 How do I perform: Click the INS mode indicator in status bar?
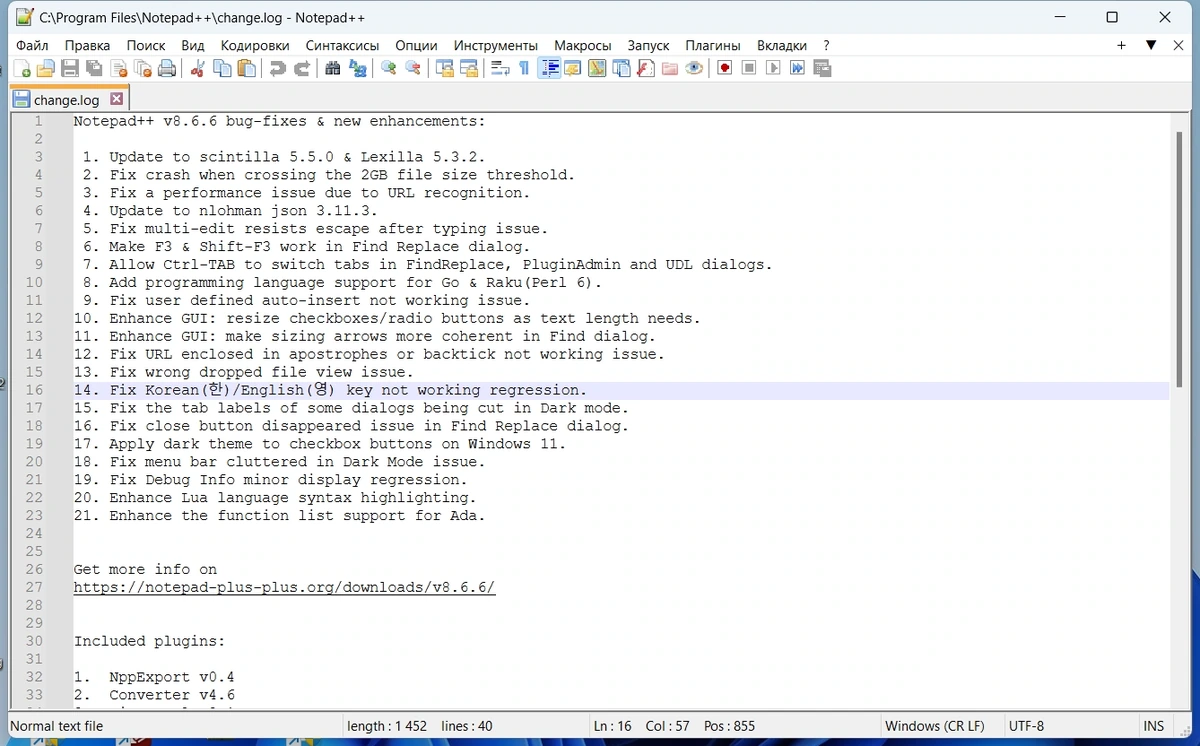tap(1154, 726)
